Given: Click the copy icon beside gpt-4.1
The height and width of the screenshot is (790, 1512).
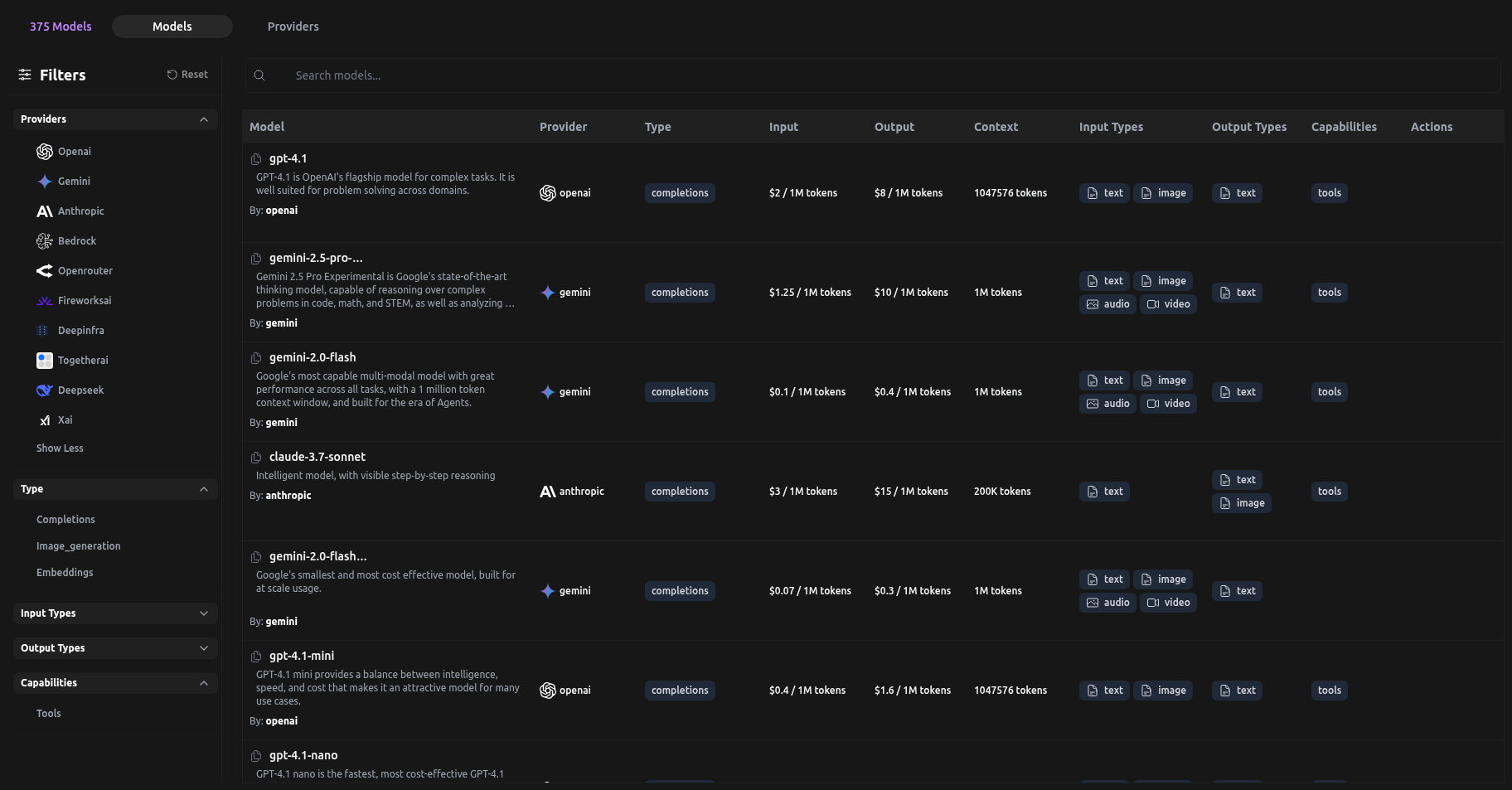Looking at the screenshot, I should tap(256, 159).
